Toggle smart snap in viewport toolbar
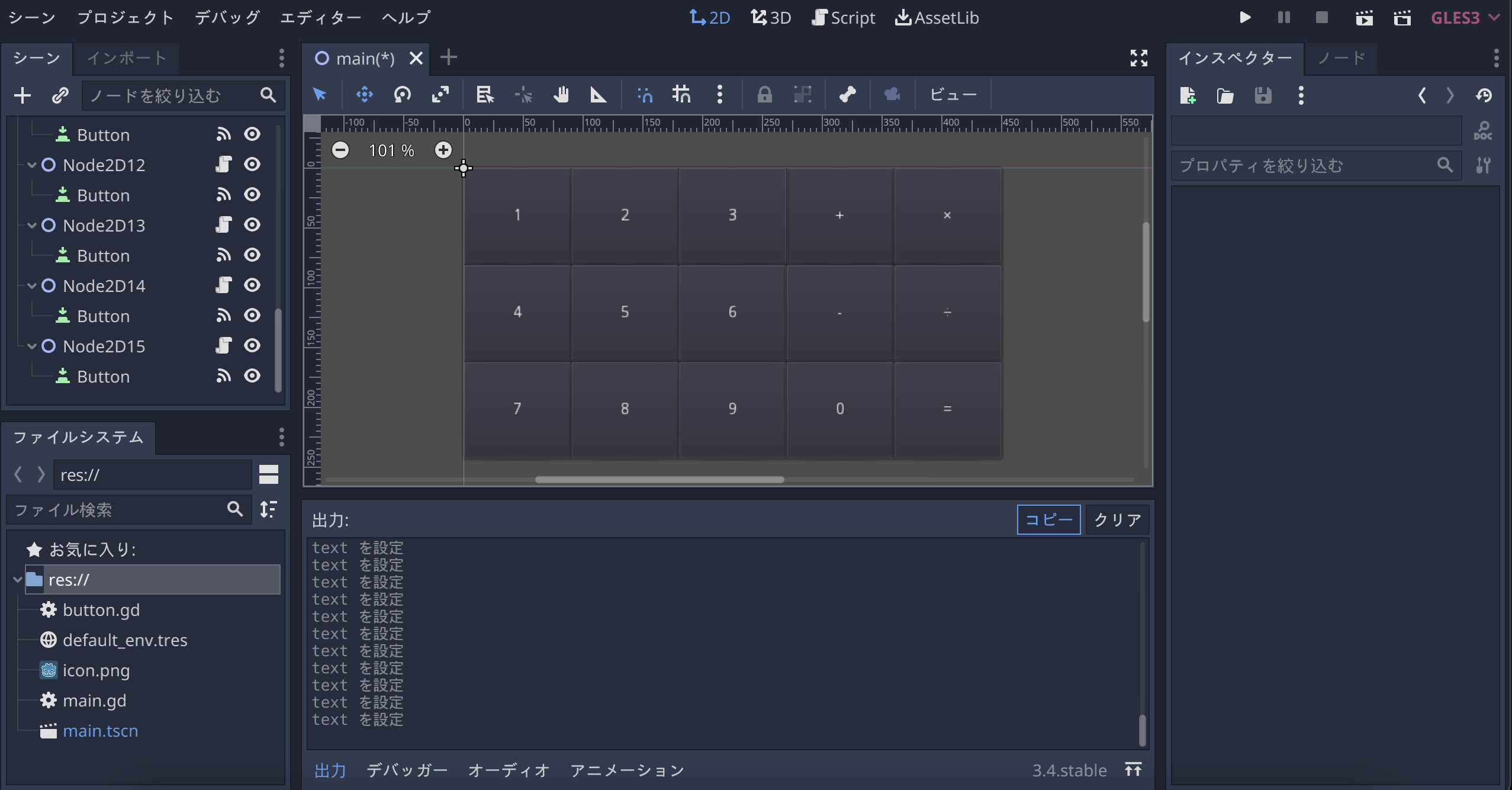The height and width of the screenshot is (790, 1512). pyautogui.click(x=645, y=95)
